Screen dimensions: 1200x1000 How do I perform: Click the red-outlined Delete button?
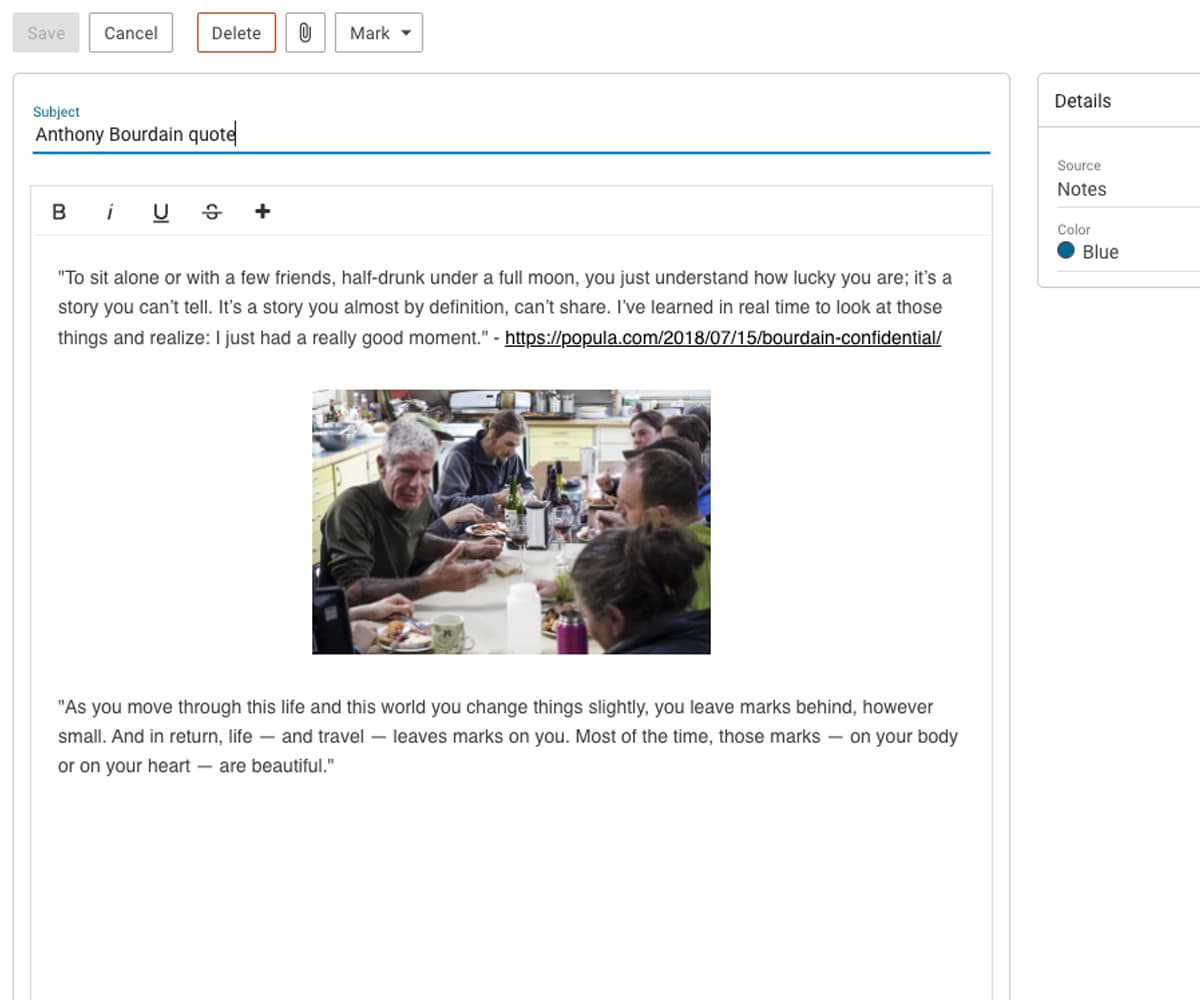(236, 33)
